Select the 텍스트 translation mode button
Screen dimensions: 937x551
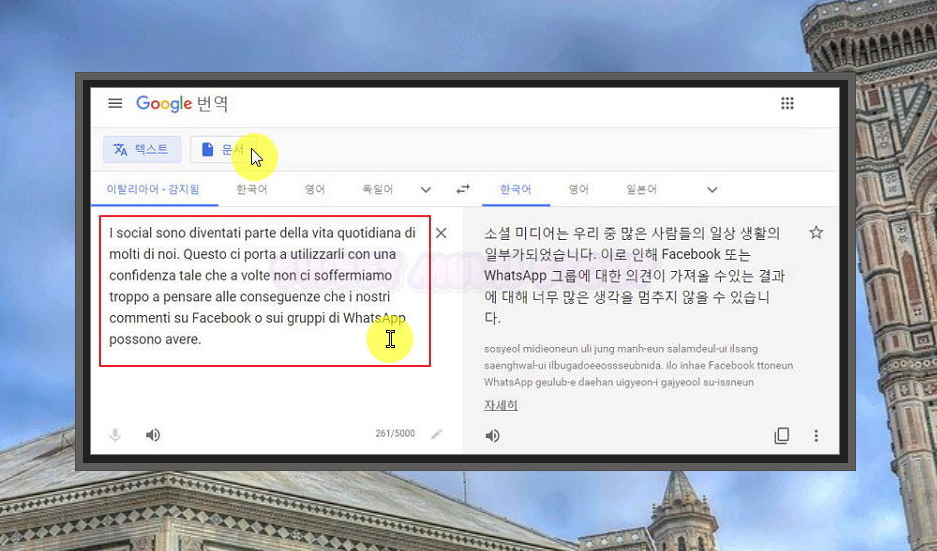point(142,149)
